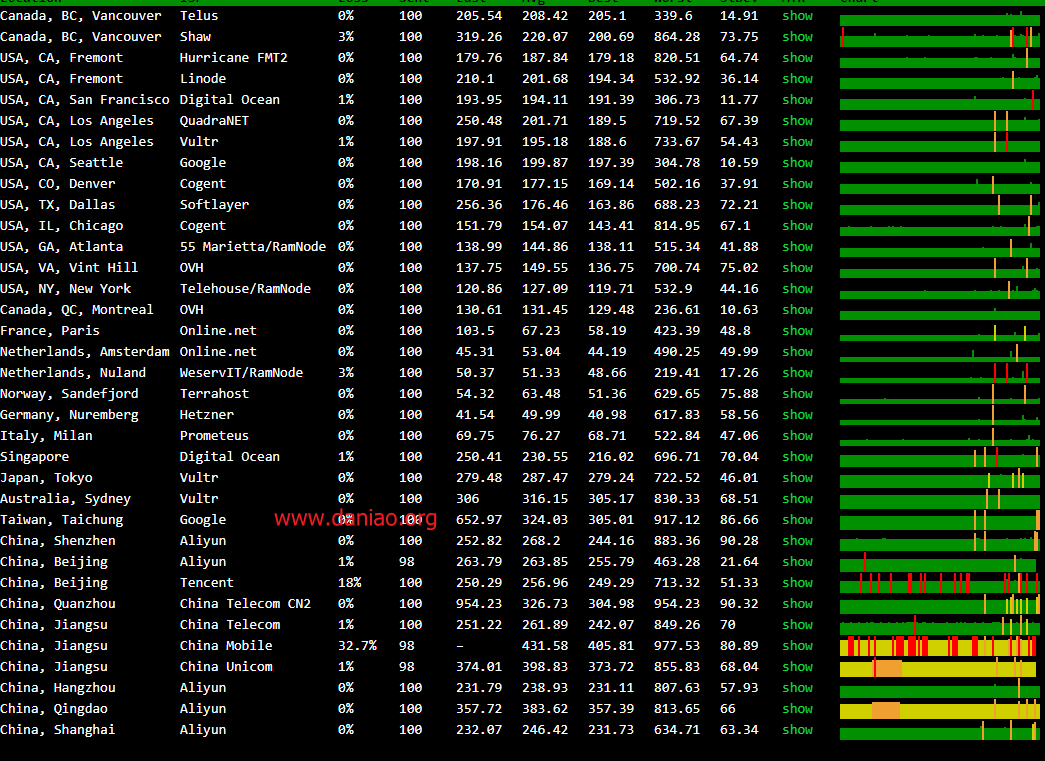The height and width of the screenshot is (761, 1045).
Task: Click show in the Hurricane FMT2 row
Action: coord(797,57)
